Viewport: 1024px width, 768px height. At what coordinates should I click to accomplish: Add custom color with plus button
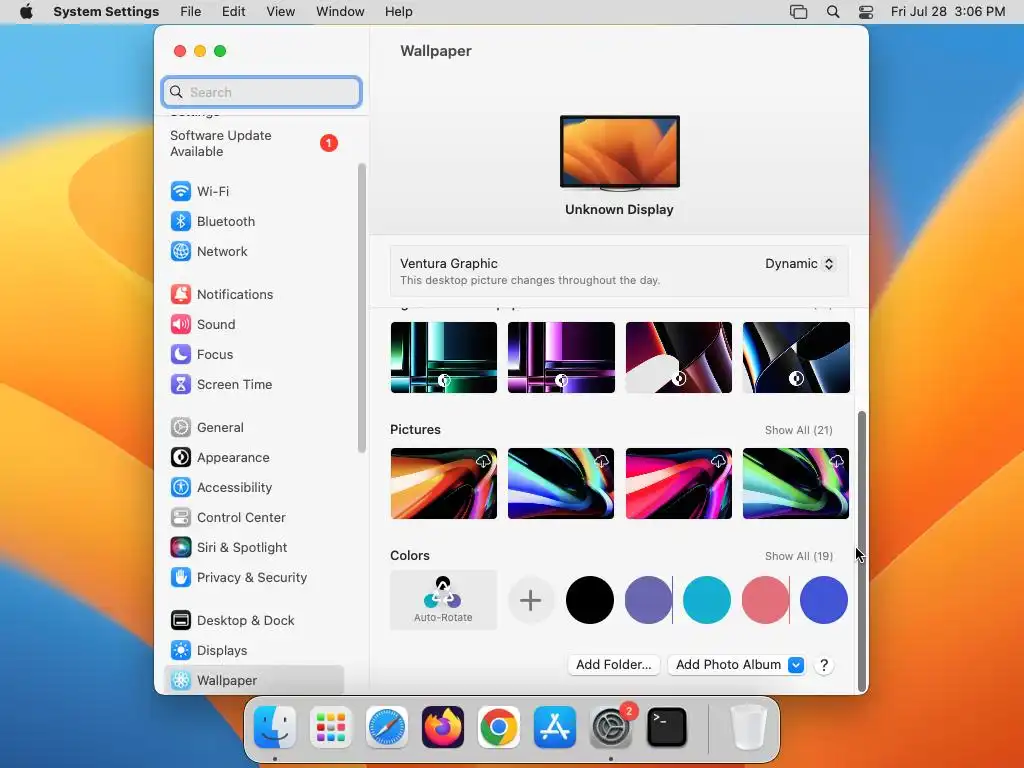[x=530, y=600]
